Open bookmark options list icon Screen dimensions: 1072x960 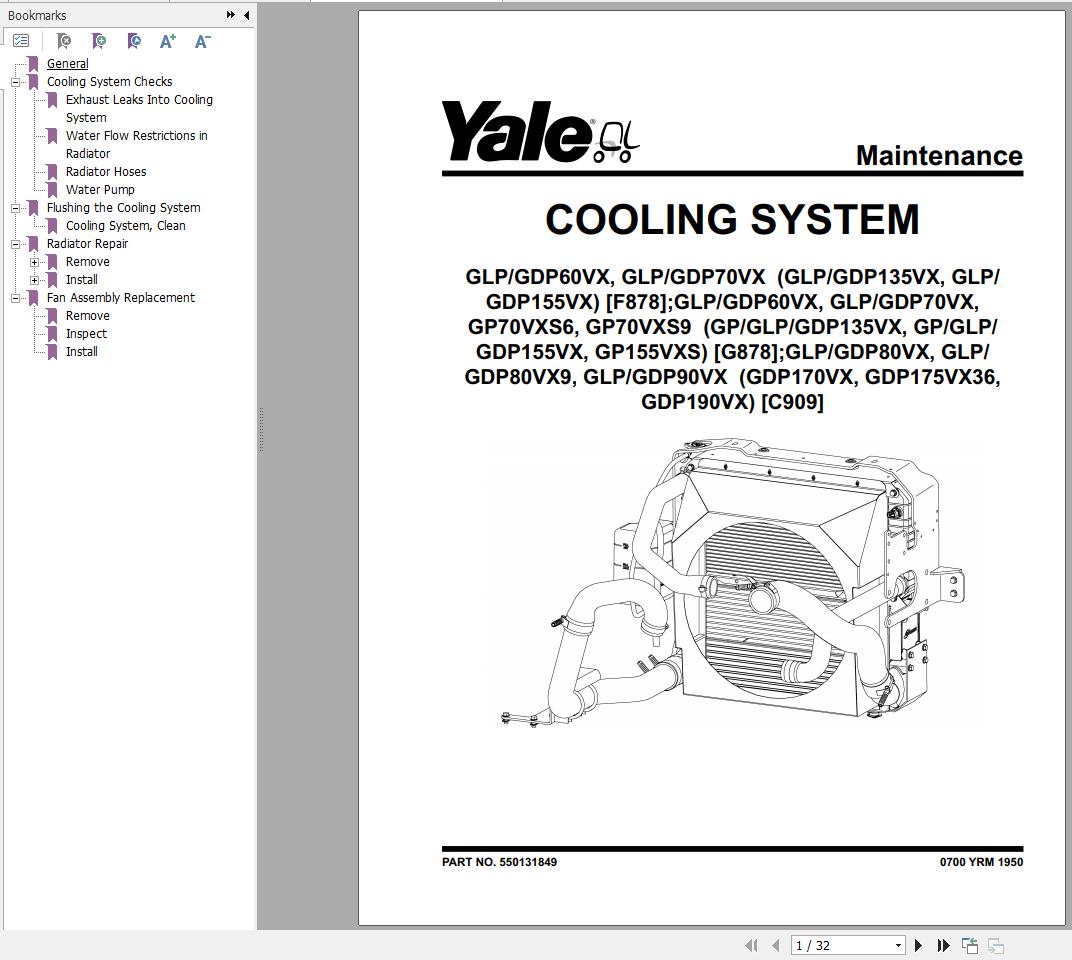21,41
